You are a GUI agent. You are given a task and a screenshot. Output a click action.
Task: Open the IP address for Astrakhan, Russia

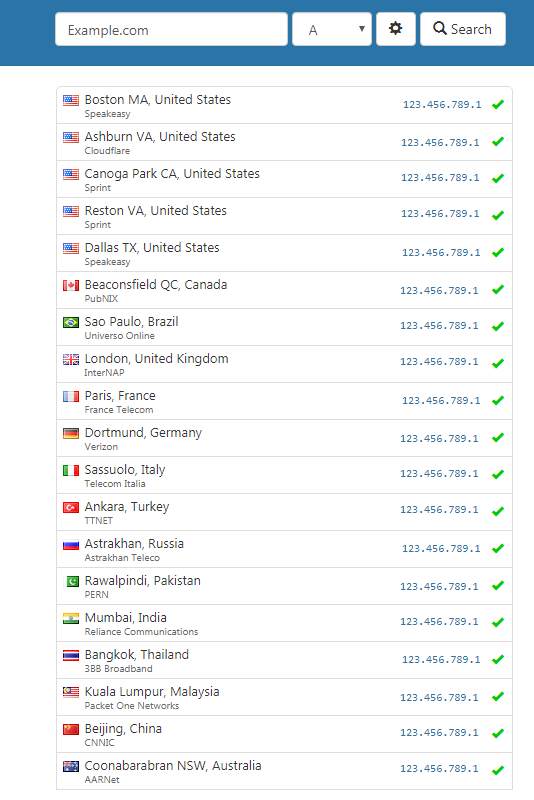(441, 548)
